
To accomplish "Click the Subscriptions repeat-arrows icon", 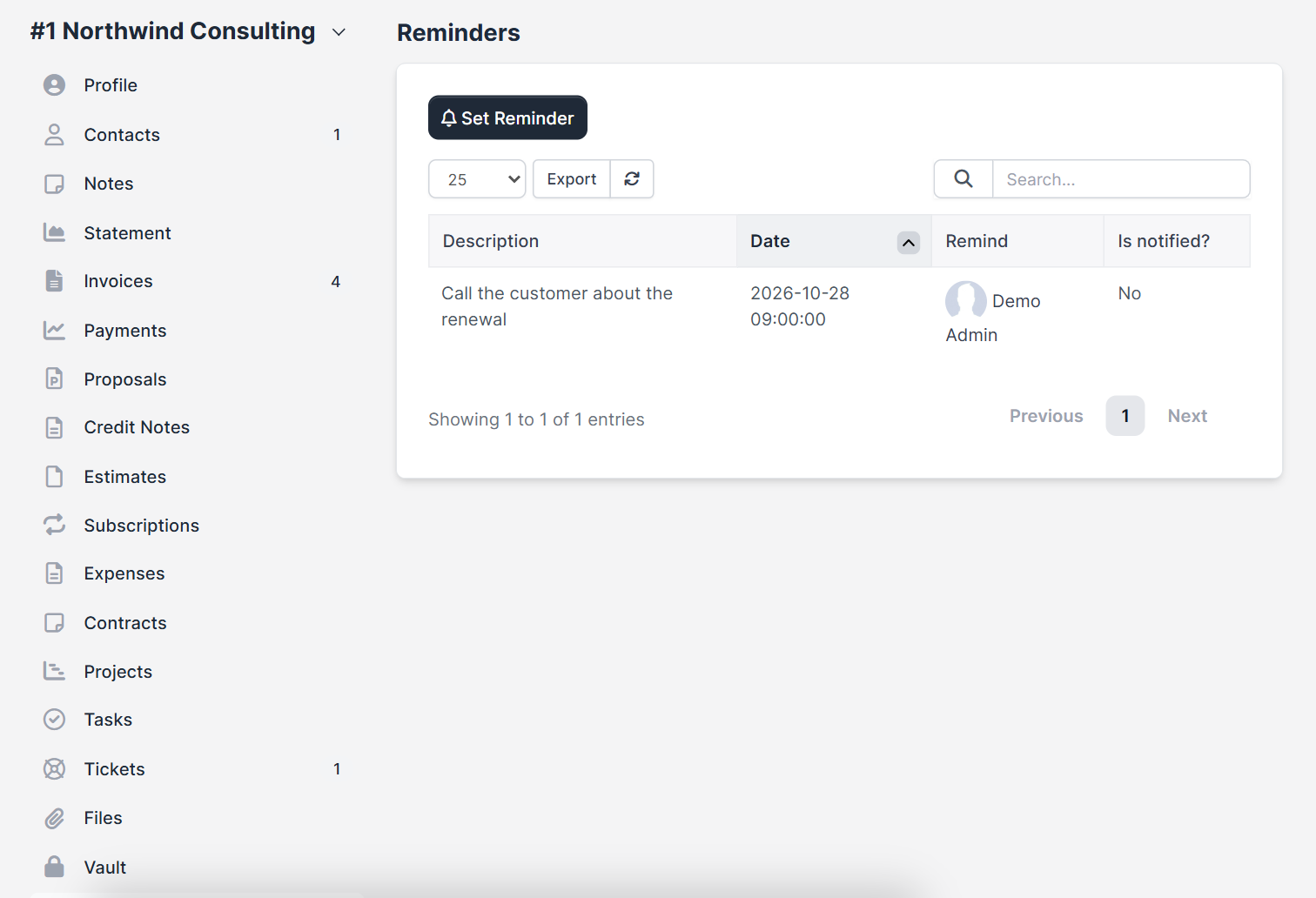I will (54, 525).
